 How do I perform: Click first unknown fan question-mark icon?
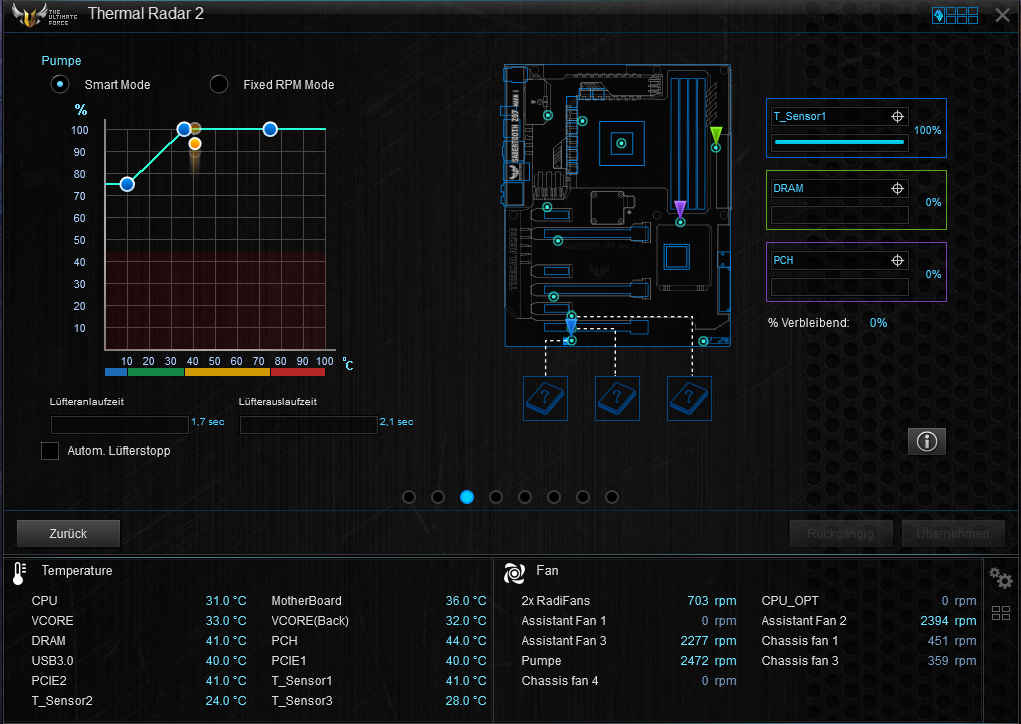coord(546,398)
